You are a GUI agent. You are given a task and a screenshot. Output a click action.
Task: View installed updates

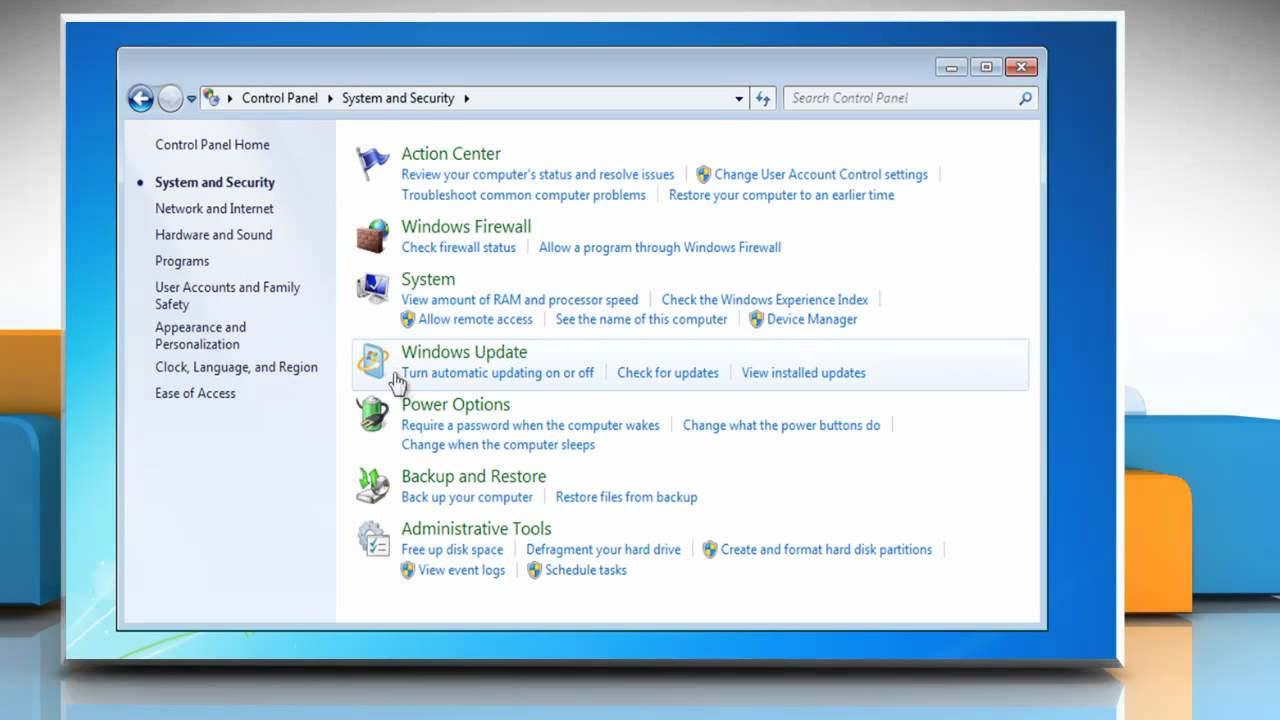tap(804, 373)
